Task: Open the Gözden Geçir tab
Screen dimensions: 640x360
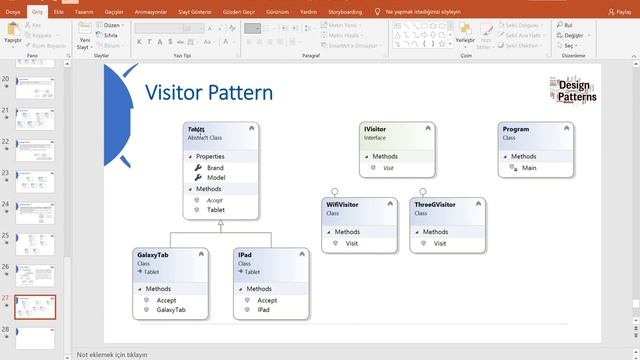Action: [239, 12]
